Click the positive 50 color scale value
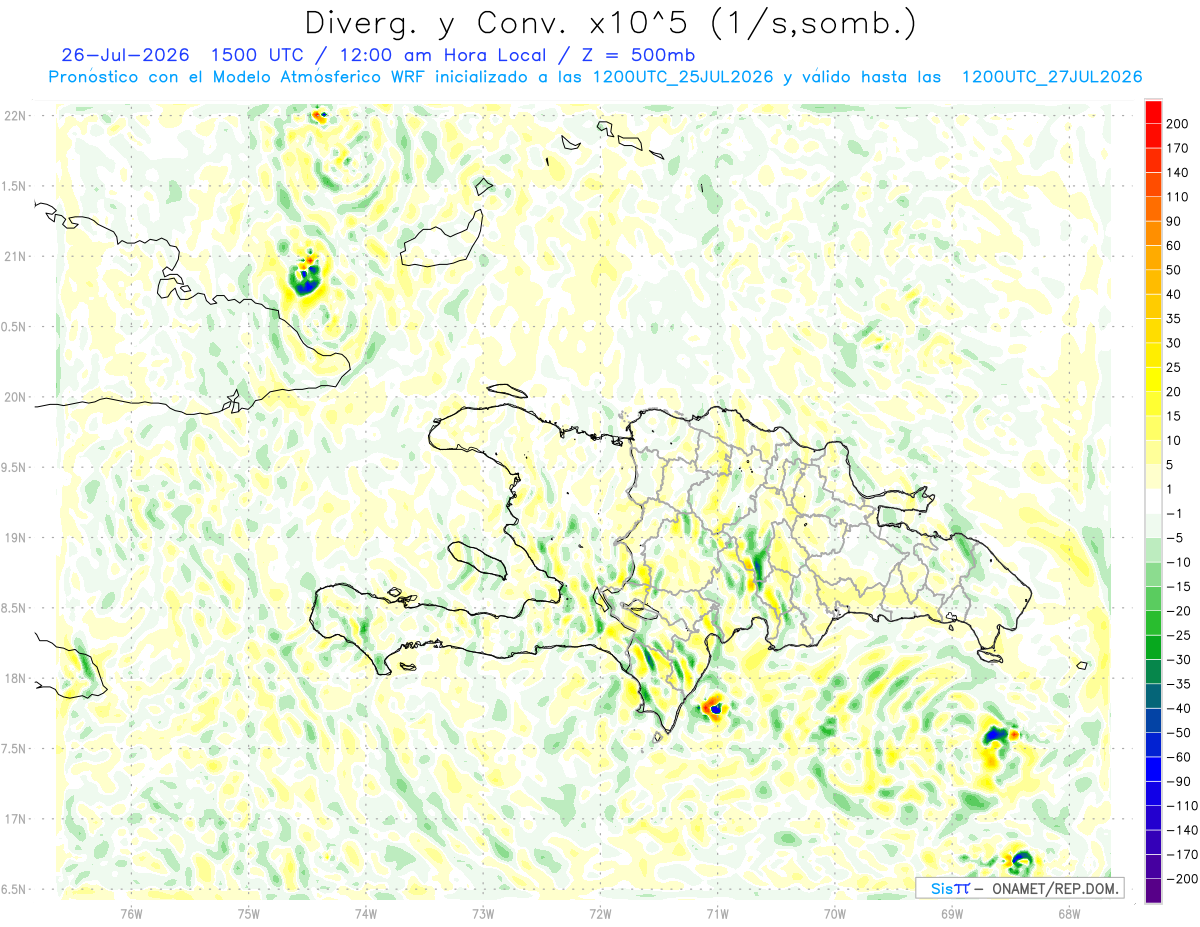 pos(1174,270)
